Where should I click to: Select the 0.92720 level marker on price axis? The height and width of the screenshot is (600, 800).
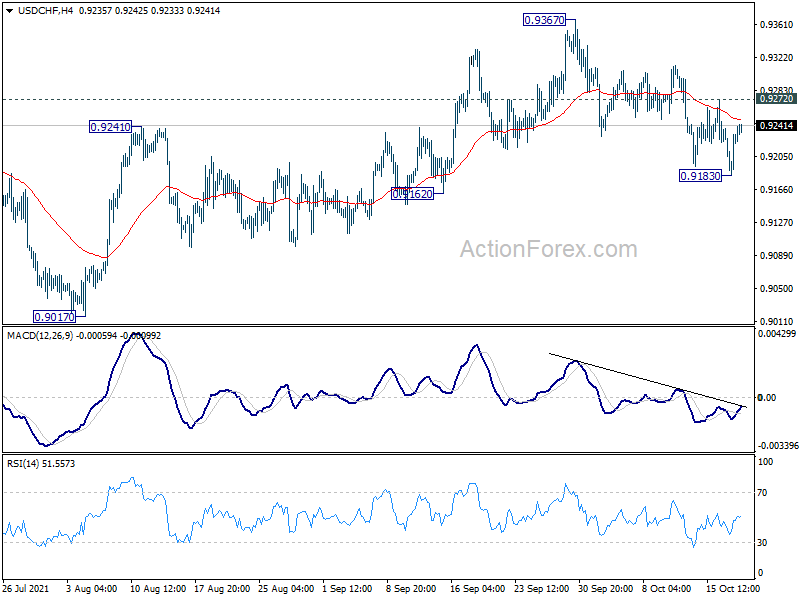point(776,99)
